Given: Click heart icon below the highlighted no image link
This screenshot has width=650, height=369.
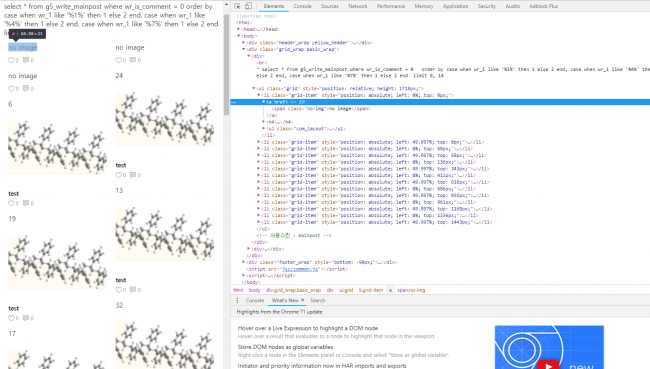Looking at the screenshot, I should (11, 60).
